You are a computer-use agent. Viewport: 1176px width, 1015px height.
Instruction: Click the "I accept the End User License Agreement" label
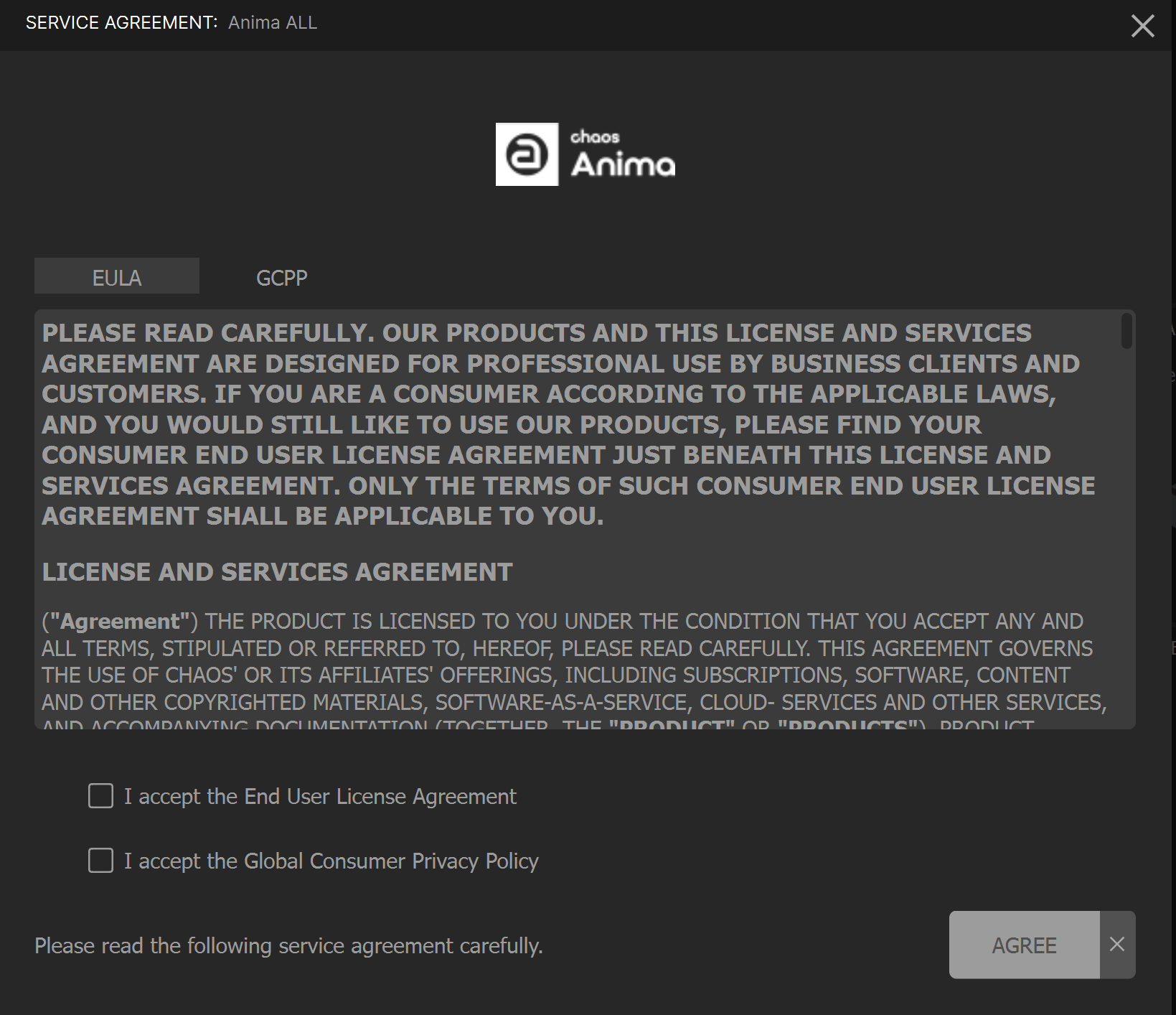pyautogui.click(x=320, y=797)
